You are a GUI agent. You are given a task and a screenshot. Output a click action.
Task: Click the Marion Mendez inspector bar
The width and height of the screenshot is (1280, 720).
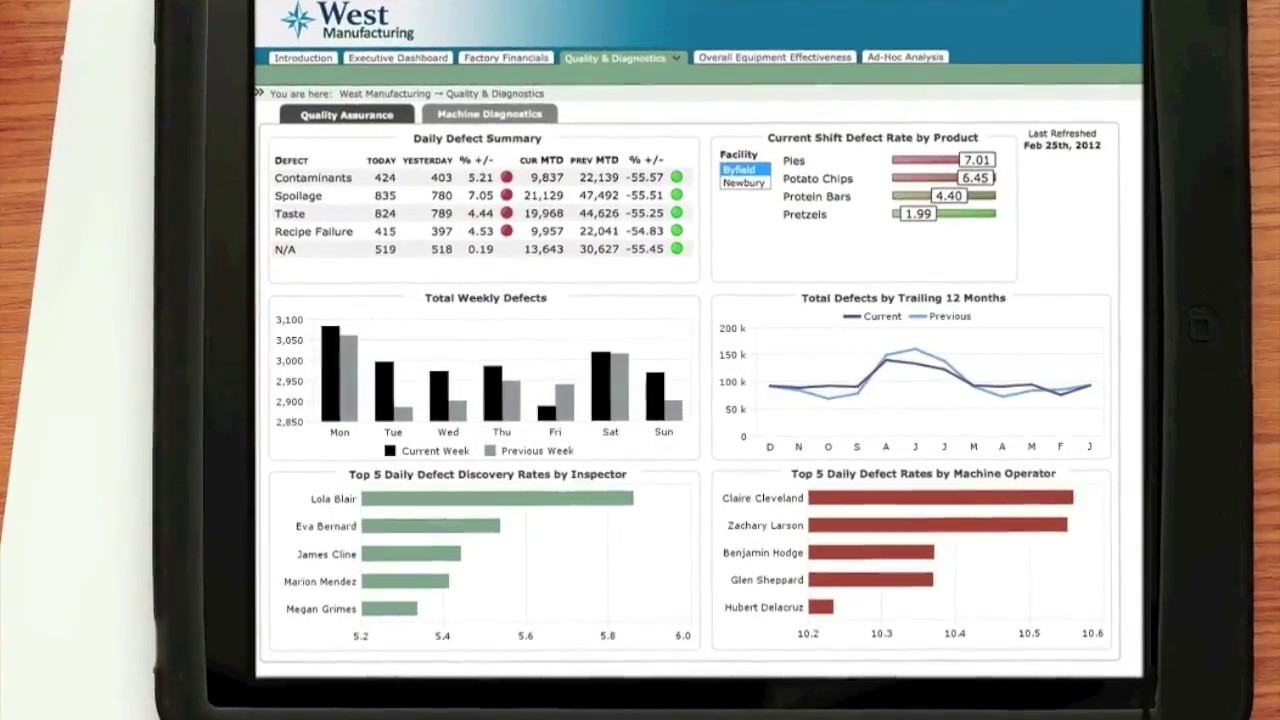click(405, 581)
